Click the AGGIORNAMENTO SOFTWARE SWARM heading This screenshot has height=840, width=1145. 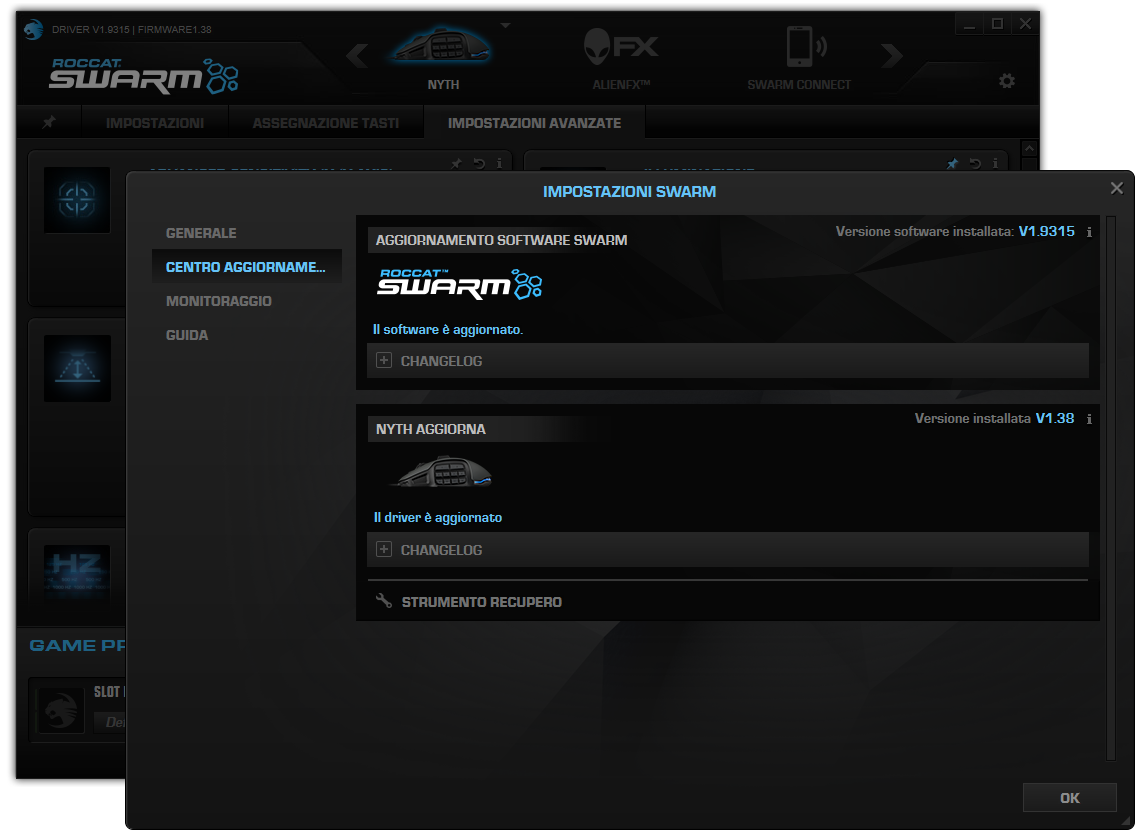501,240
